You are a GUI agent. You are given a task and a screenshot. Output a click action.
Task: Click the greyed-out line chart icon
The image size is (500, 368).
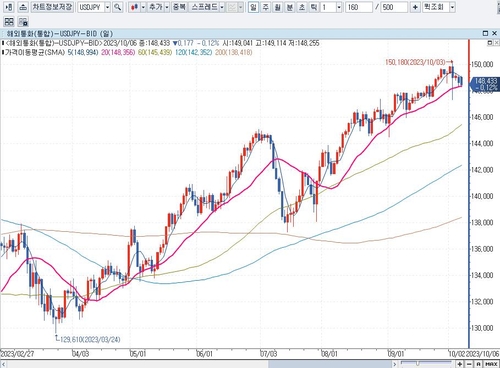232,7
